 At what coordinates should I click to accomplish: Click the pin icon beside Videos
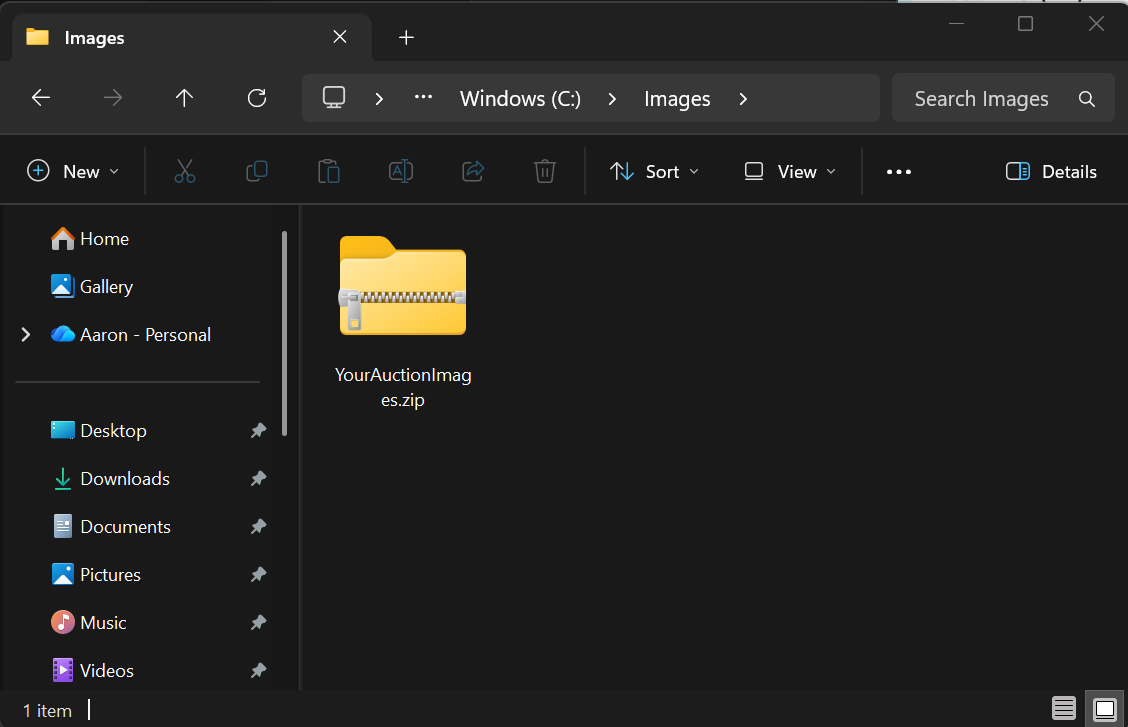coord(258,670)
